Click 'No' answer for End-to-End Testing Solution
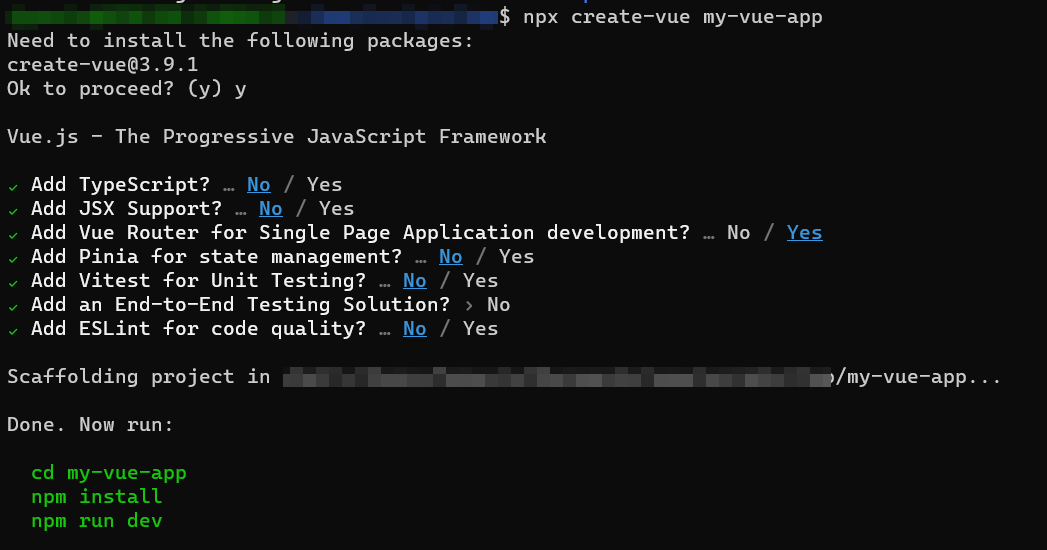Viewport: 1047px width, 550px height. (499, 305)
